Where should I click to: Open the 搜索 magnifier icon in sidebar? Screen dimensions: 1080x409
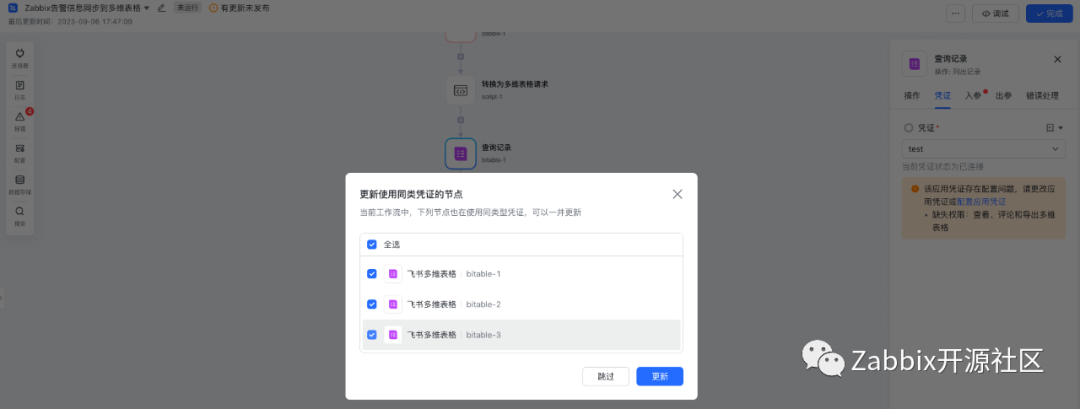[20, 211]
